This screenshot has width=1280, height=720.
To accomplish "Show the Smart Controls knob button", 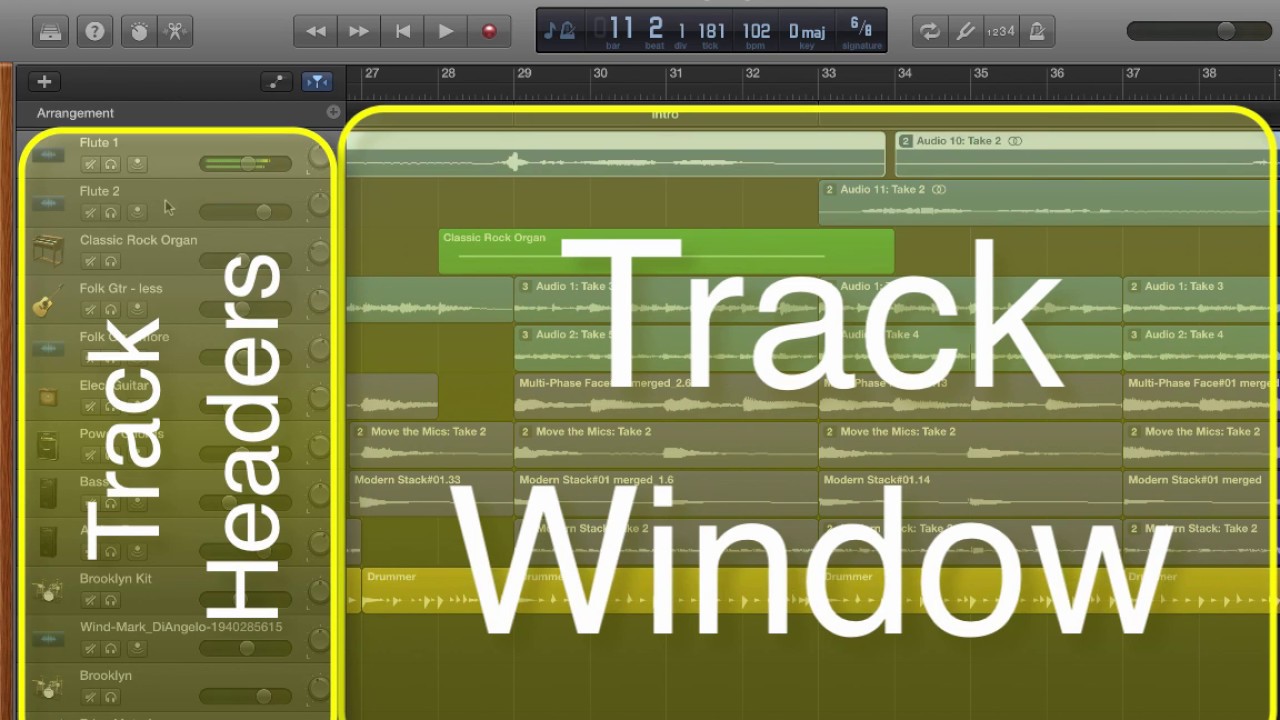I will click(x=139, y=31).
